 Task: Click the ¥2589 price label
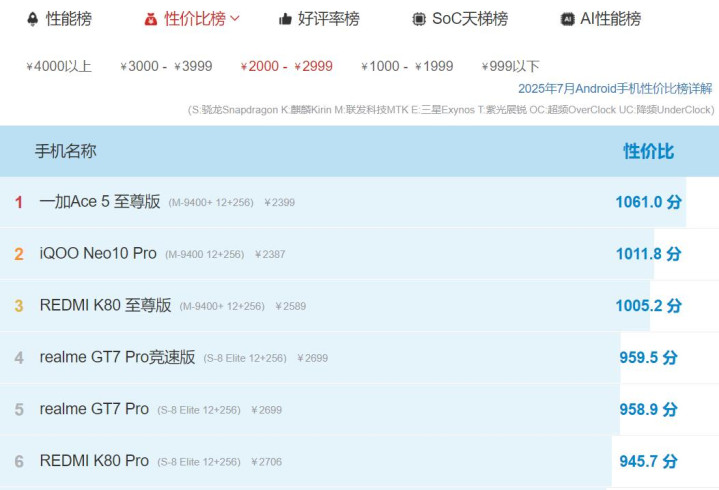tap(291, 306)
